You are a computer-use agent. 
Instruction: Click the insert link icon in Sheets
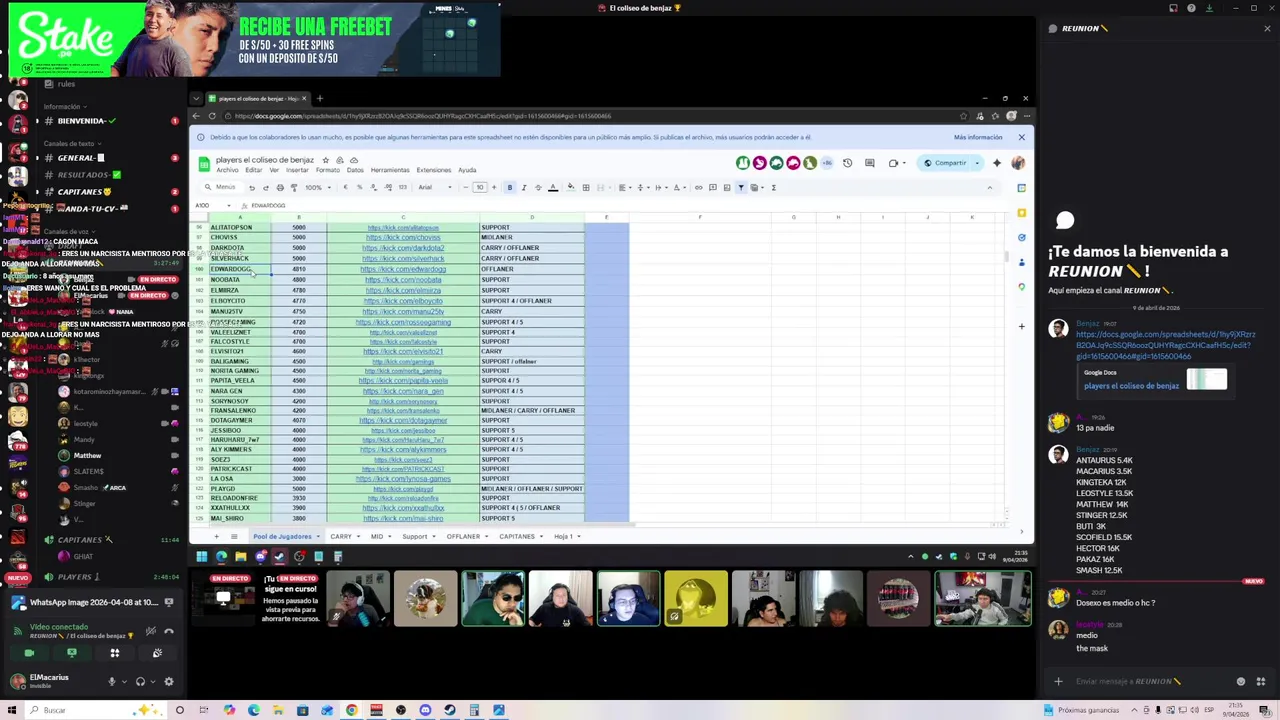point(698,187)
